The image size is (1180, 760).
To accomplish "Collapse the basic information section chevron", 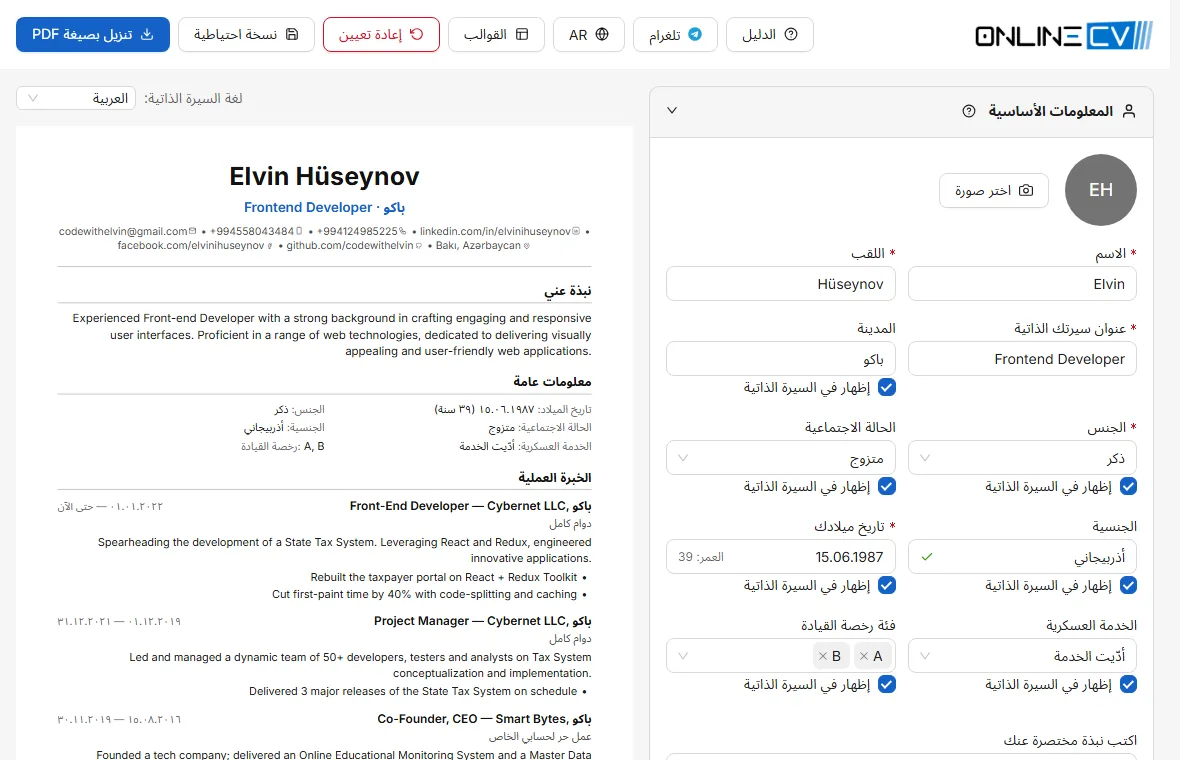I will pyautogui.click(x=672, y=111).
